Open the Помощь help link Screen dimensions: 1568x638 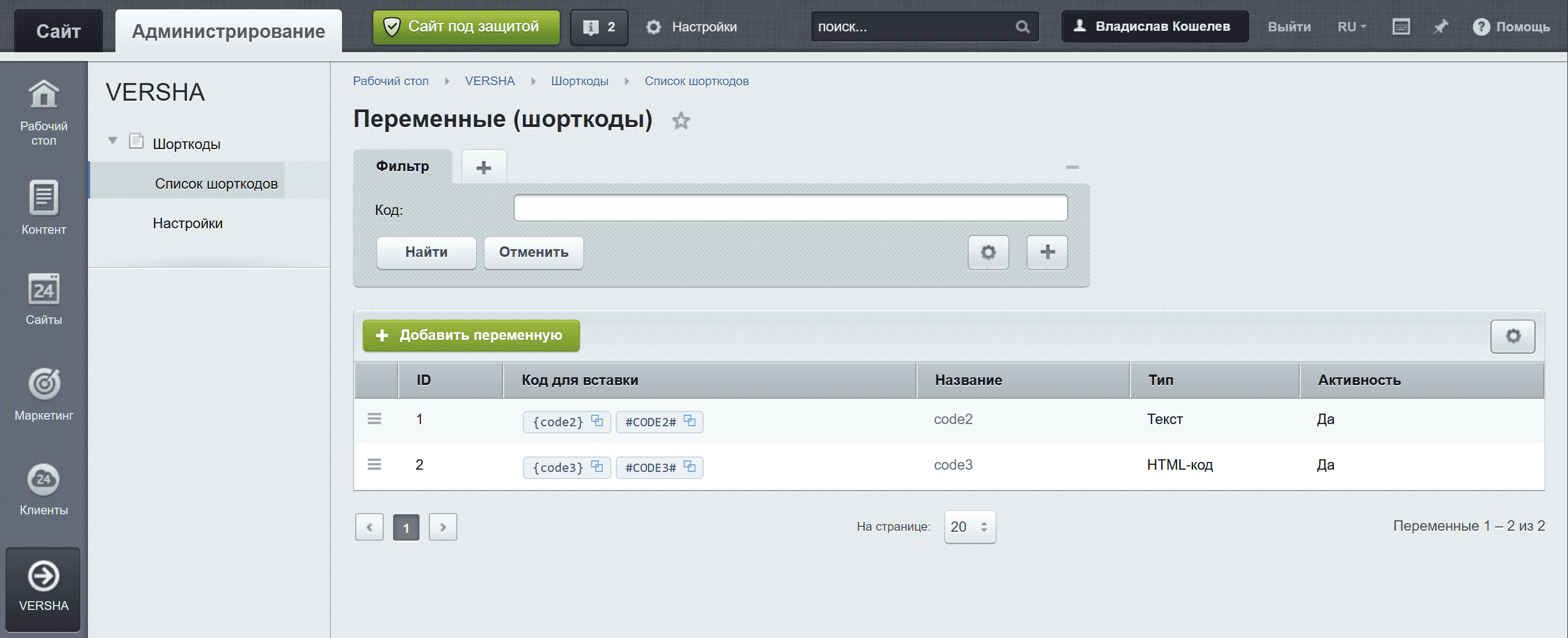click(1511, 27)
